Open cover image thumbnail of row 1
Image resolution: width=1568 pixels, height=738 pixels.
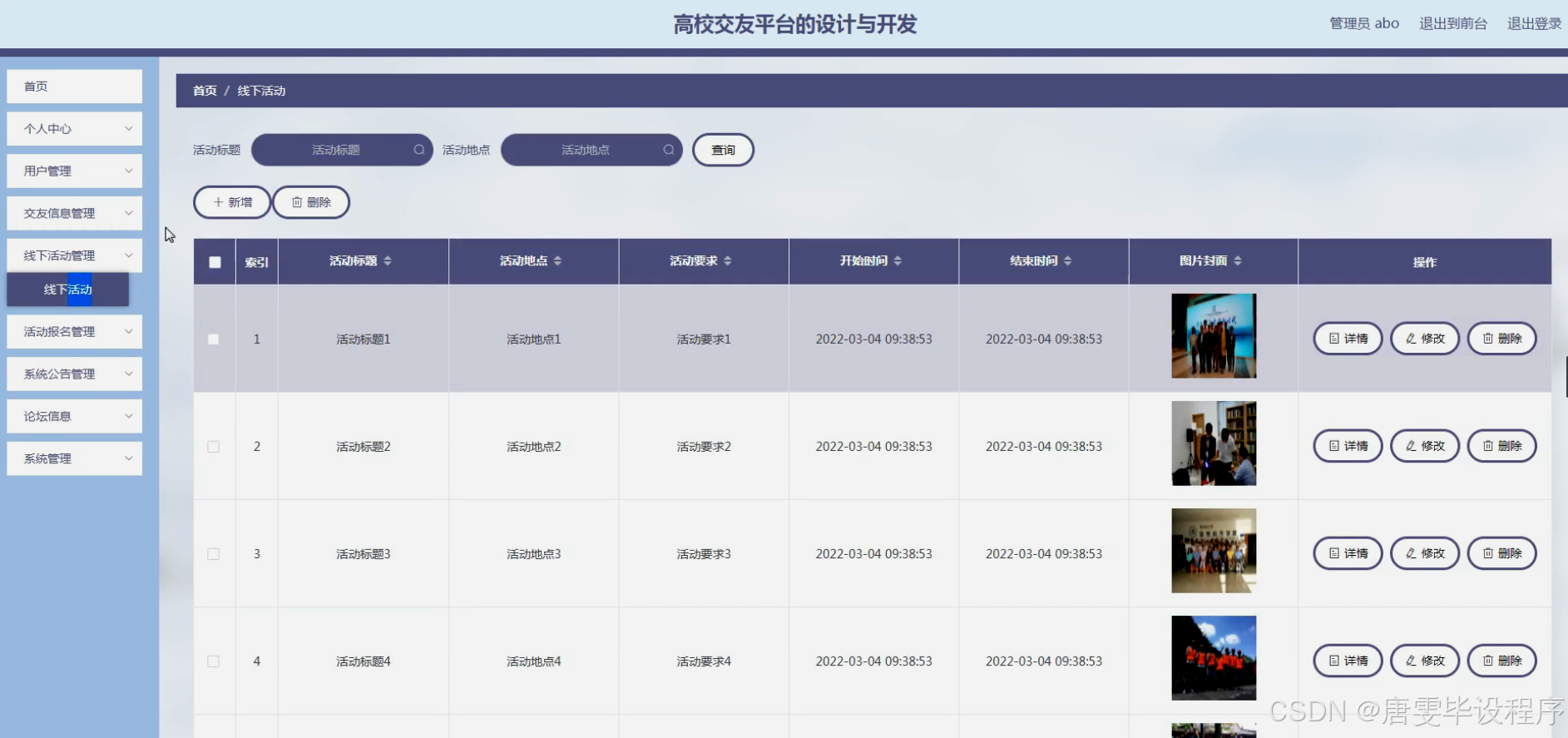[1214, 336]
